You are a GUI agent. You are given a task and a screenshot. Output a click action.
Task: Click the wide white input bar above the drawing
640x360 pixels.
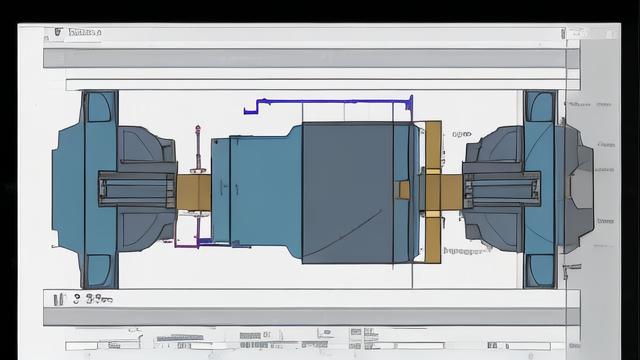[322, 85]
